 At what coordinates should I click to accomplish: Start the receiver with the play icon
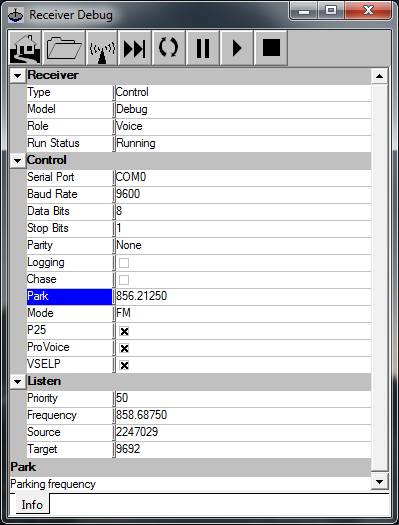point(237,48)
